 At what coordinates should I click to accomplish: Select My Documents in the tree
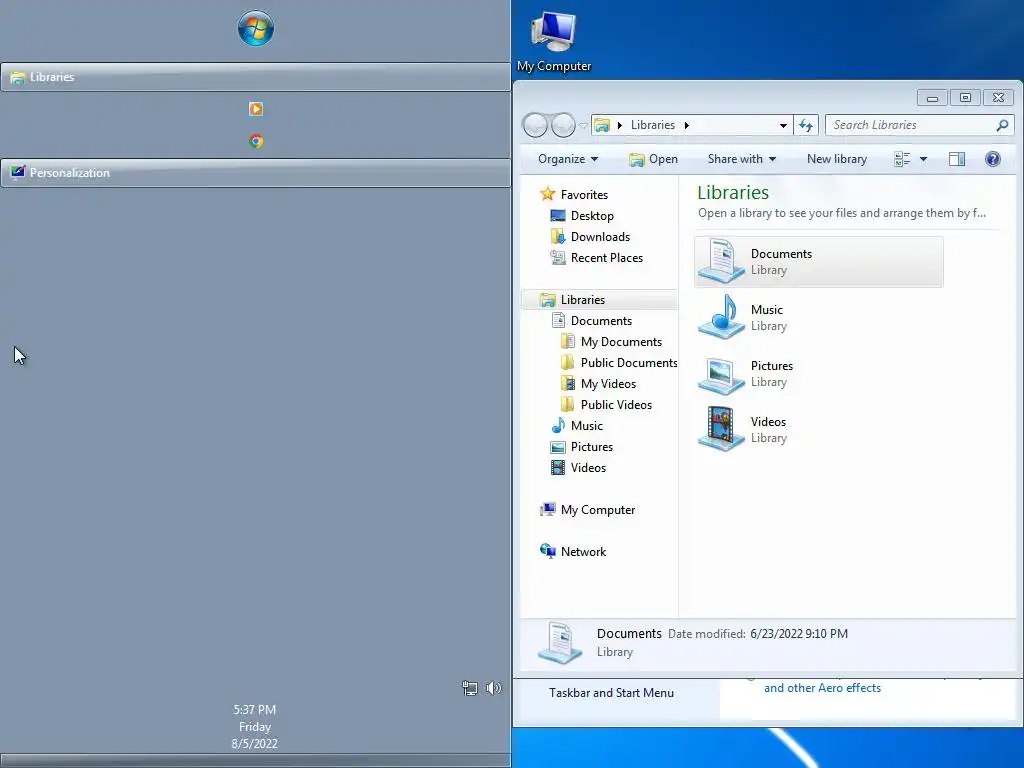(x=611, y=342)
